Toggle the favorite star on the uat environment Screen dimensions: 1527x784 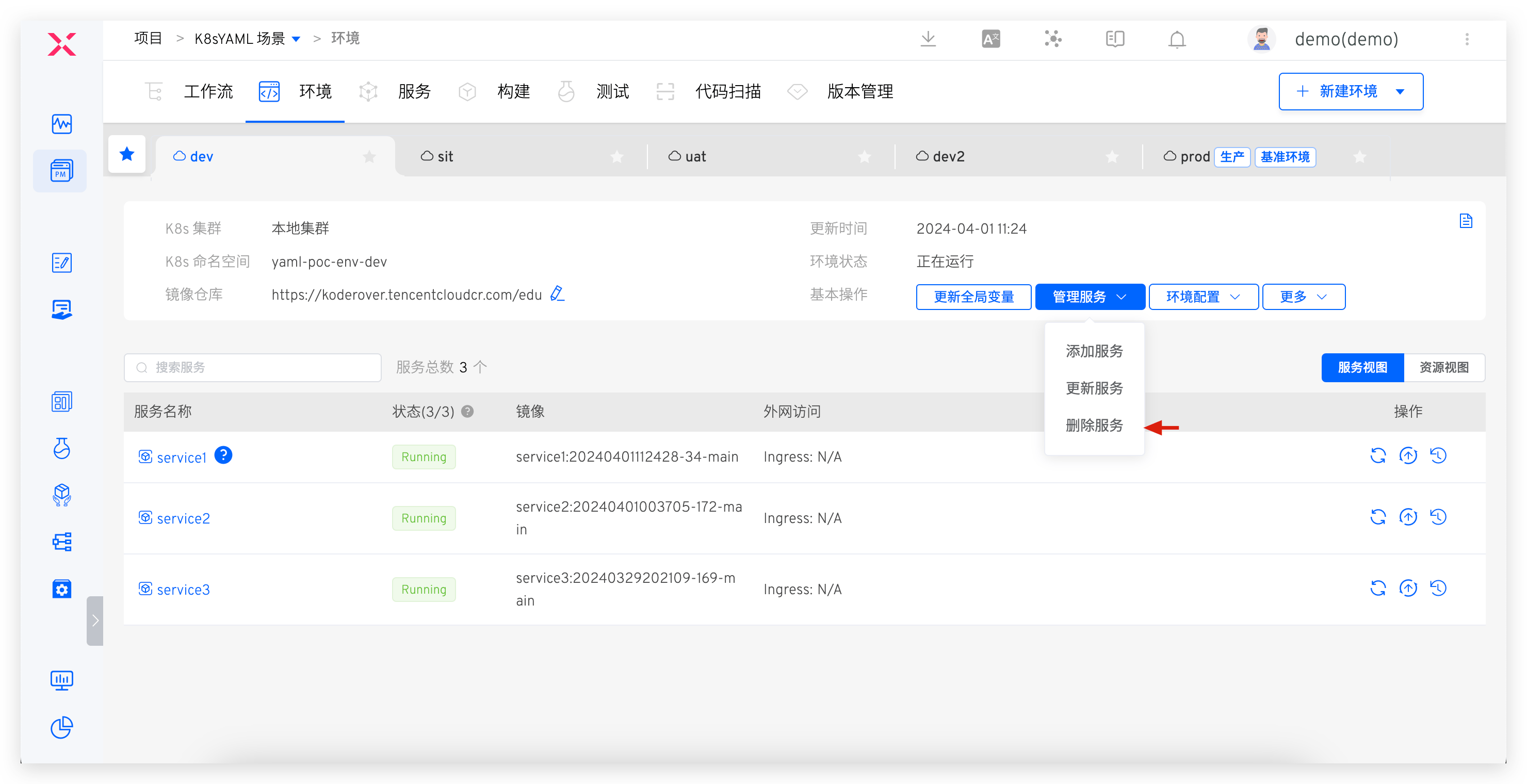point(865,156)
